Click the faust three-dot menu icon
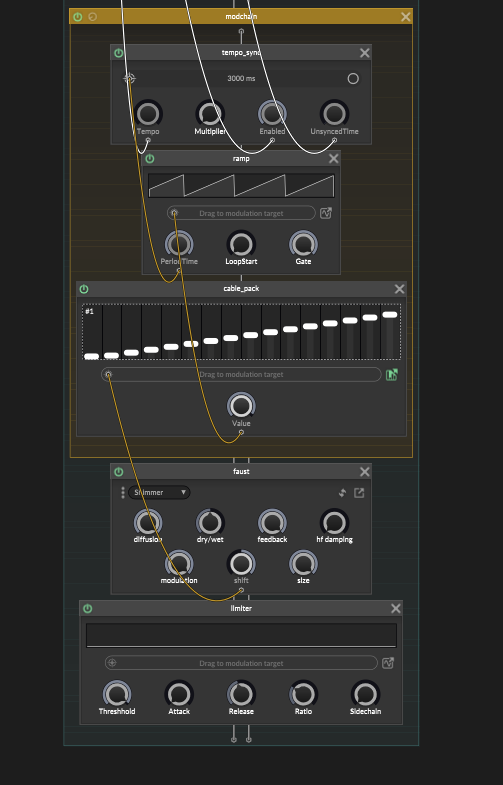The height and width of the screenshot is (785, 503). (x=123, y=493)
